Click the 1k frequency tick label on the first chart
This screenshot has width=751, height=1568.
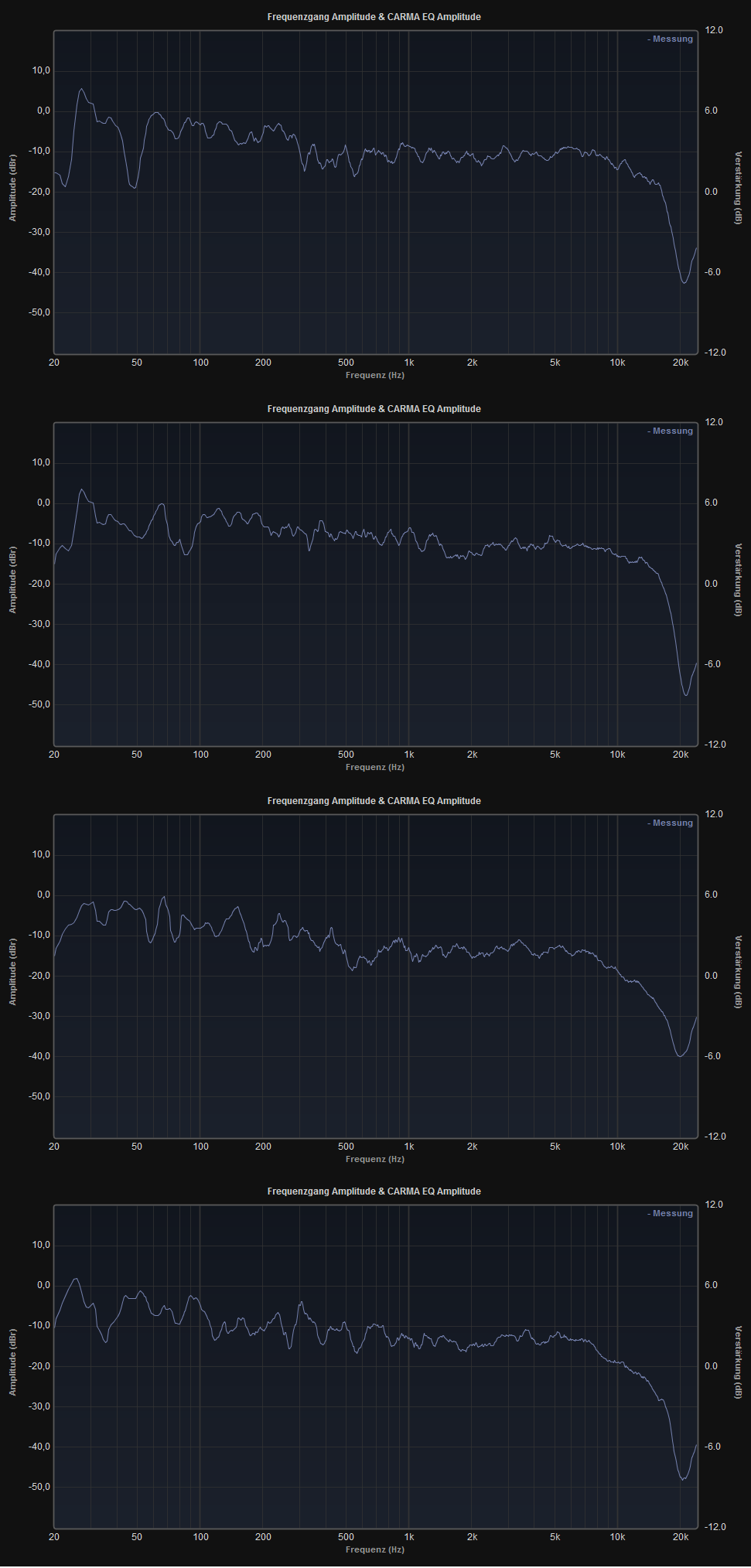pyautogui.click(x=408, y=363)
